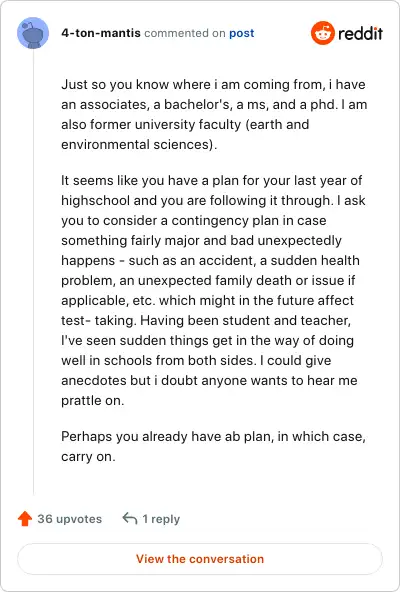Viewport: 400px width, 592px height.
Task: Click the paragraph starting "It seems like you"
Action: point(213,290)
